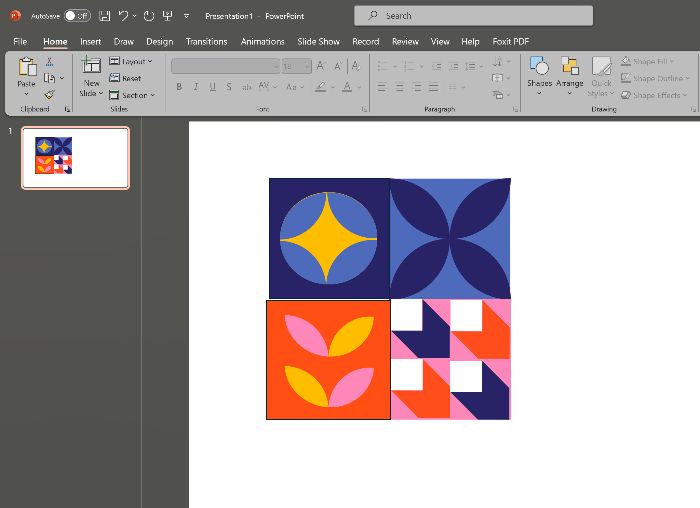Viewport: 700px width, 508px height.
Task: Switch to the Draw tab
Action: click(124, 42)
